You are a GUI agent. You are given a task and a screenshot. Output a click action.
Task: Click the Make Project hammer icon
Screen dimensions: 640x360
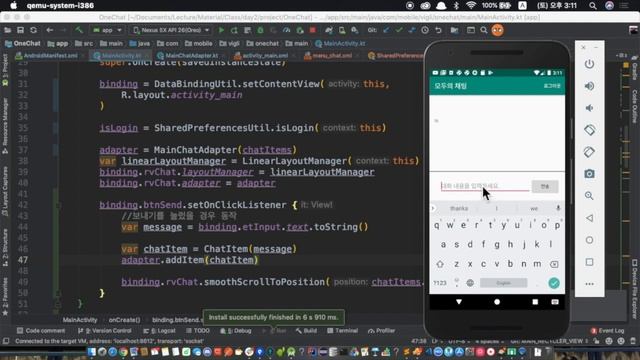(79, 30)
